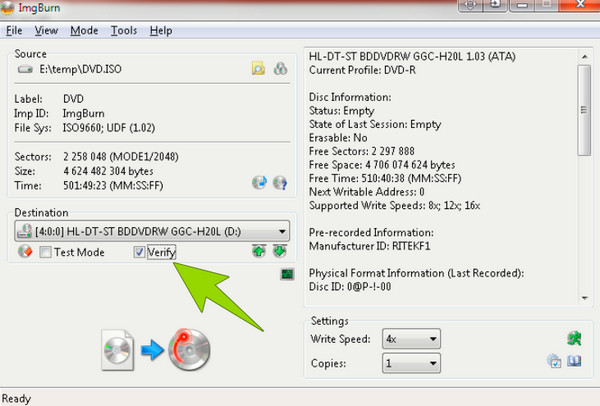Image resolution: width=600 pixels, height=406 pixels.
Task: Click the info panel scroll down arrow
Action: point(584,298)
